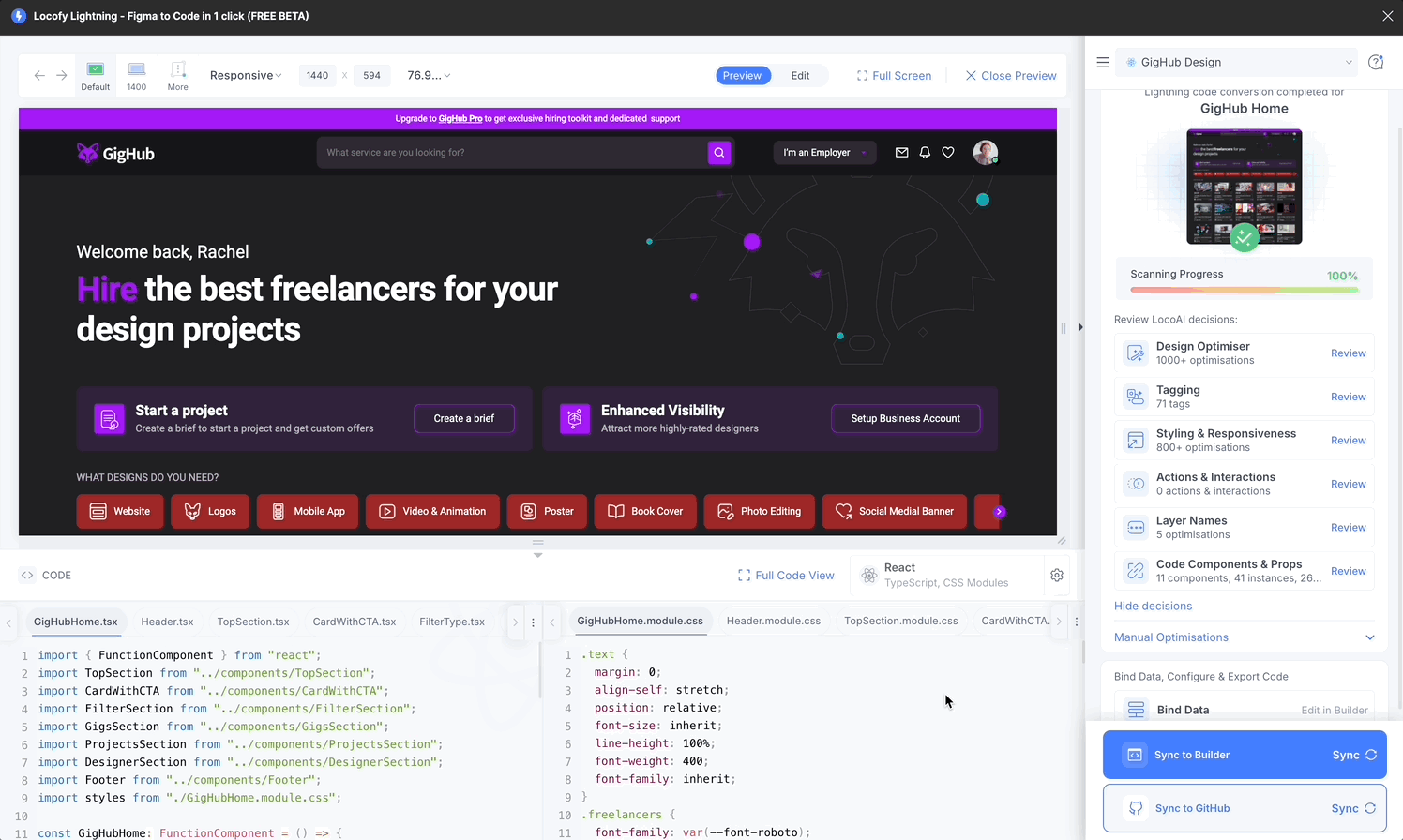Open the hamburger menu in the right panel
This screenshot has height=840, width=1403.
(1103, 63)
